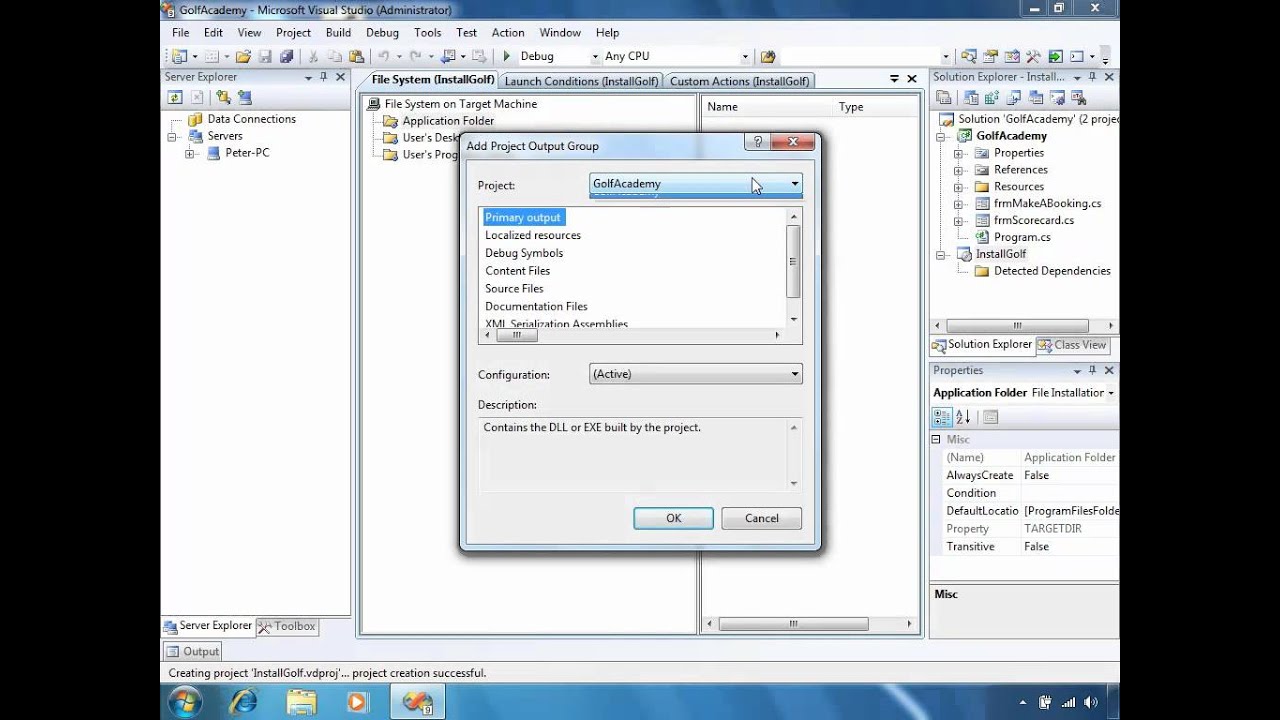Click the Object Browser toolbar icon
The image size is (1280, 720).
tap(1012, 57)
